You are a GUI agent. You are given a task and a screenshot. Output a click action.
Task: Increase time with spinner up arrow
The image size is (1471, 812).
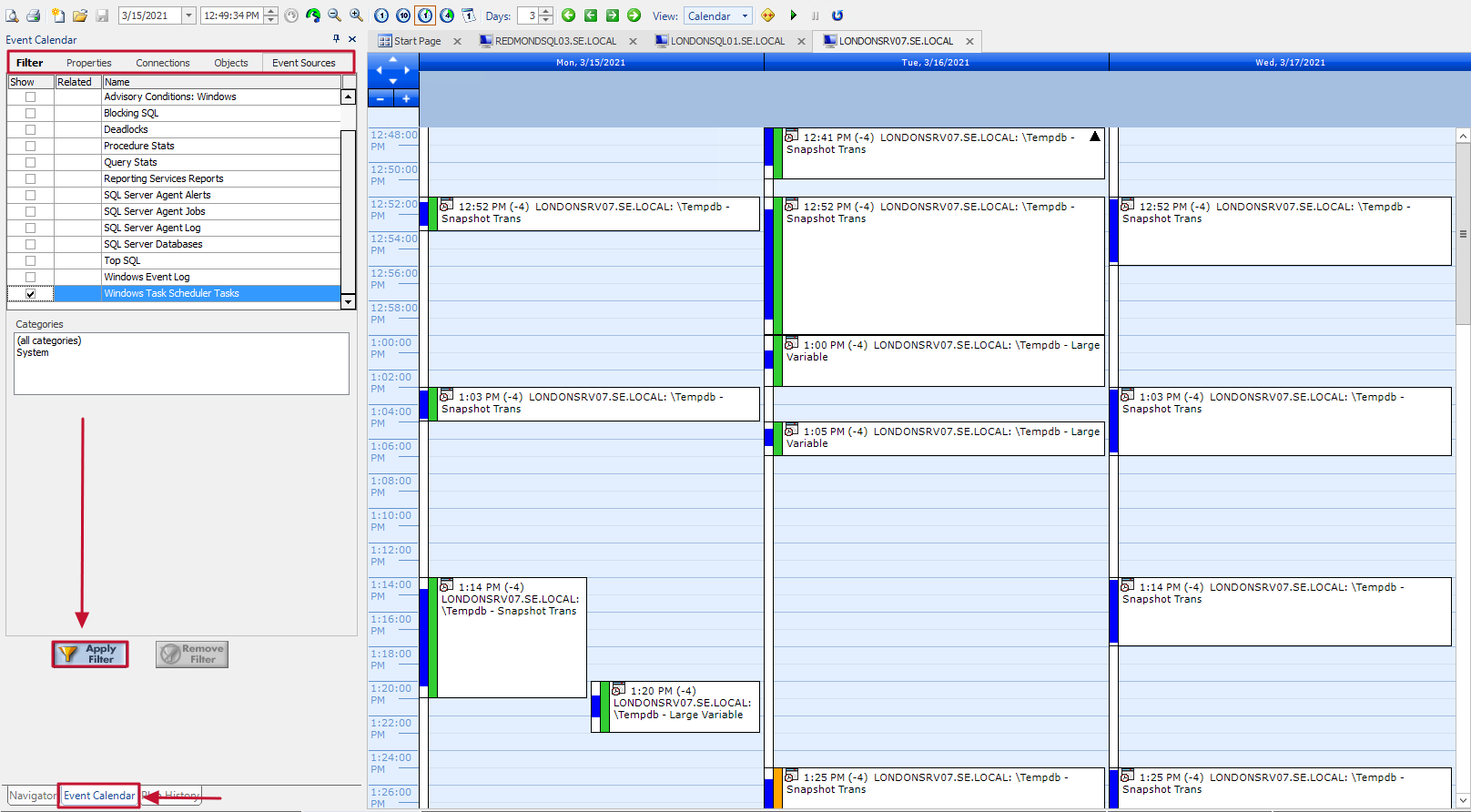tap(270, 11)
